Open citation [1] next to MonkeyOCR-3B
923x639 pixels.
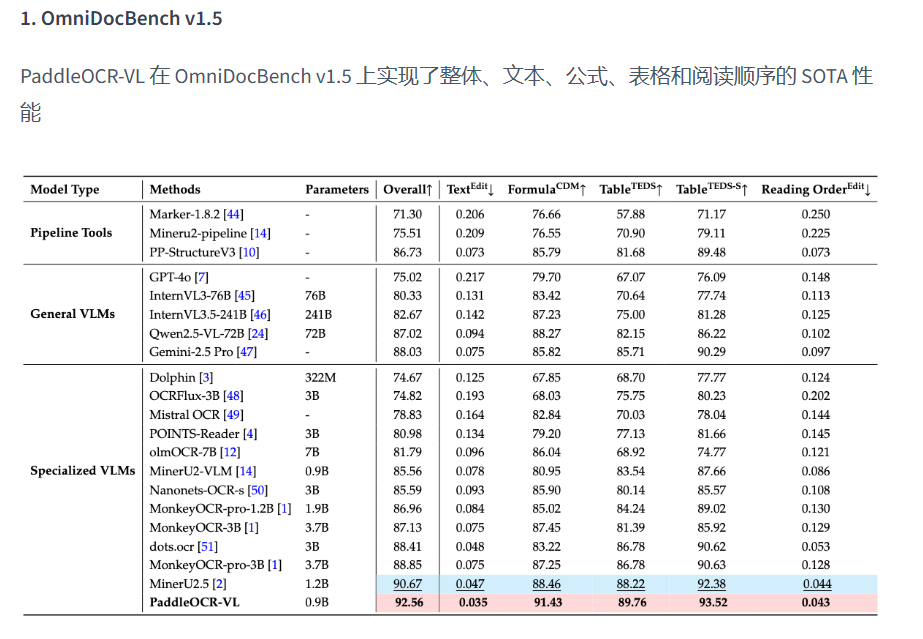click(x=251, y=528)
